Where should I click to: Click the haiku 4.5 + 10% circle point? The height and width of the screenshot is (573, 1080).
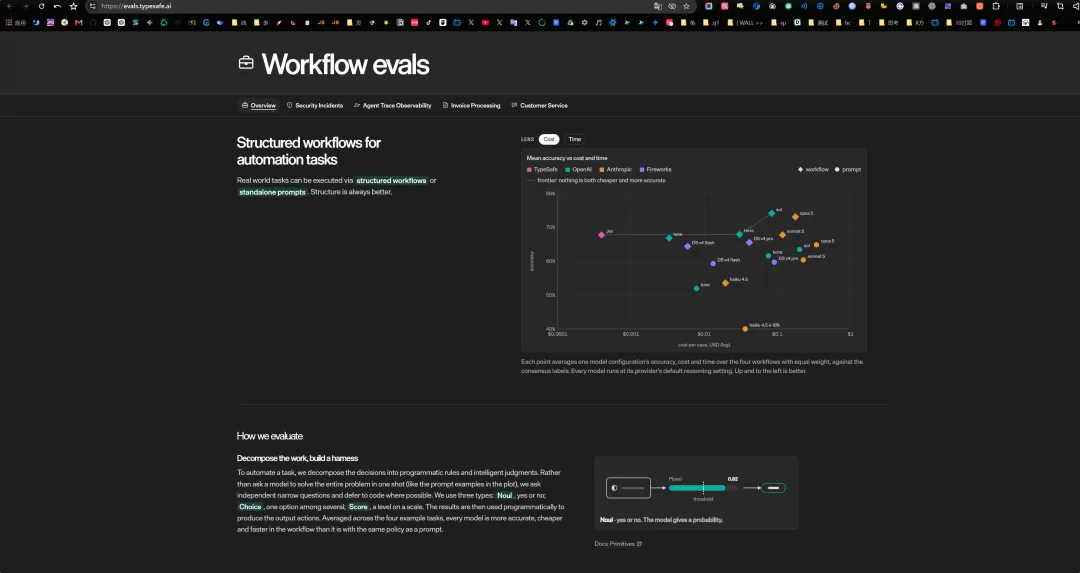[x=745, y=329]
